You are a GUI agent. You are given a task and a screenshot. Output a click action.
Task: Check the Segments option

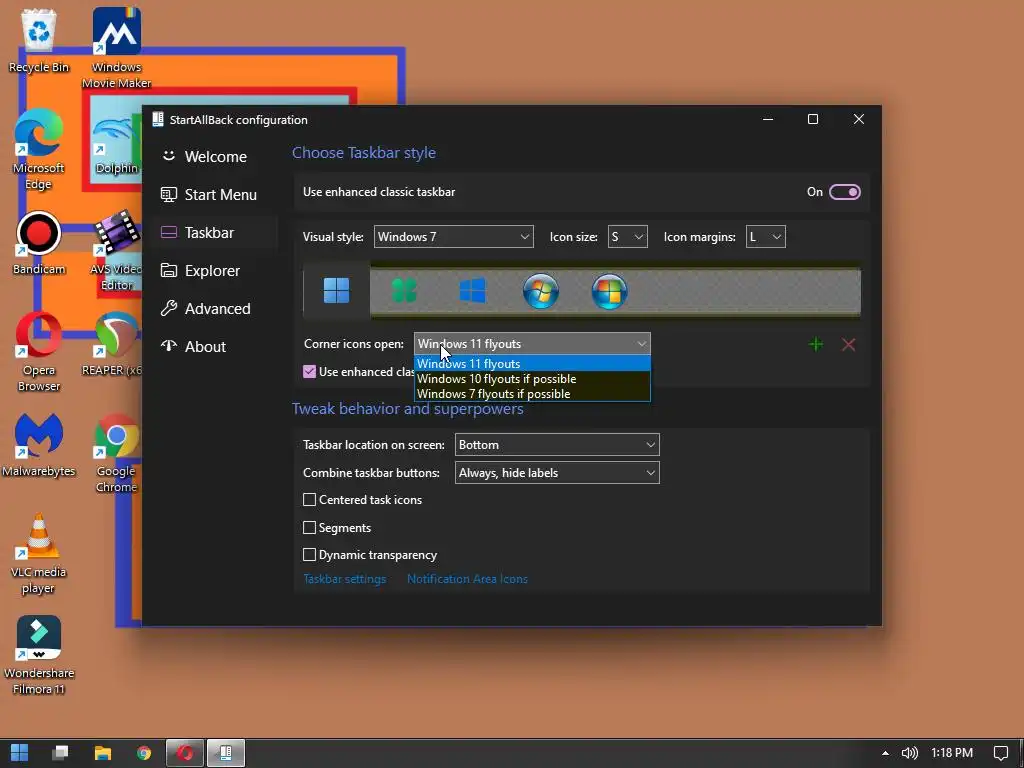tap(310, 528)
